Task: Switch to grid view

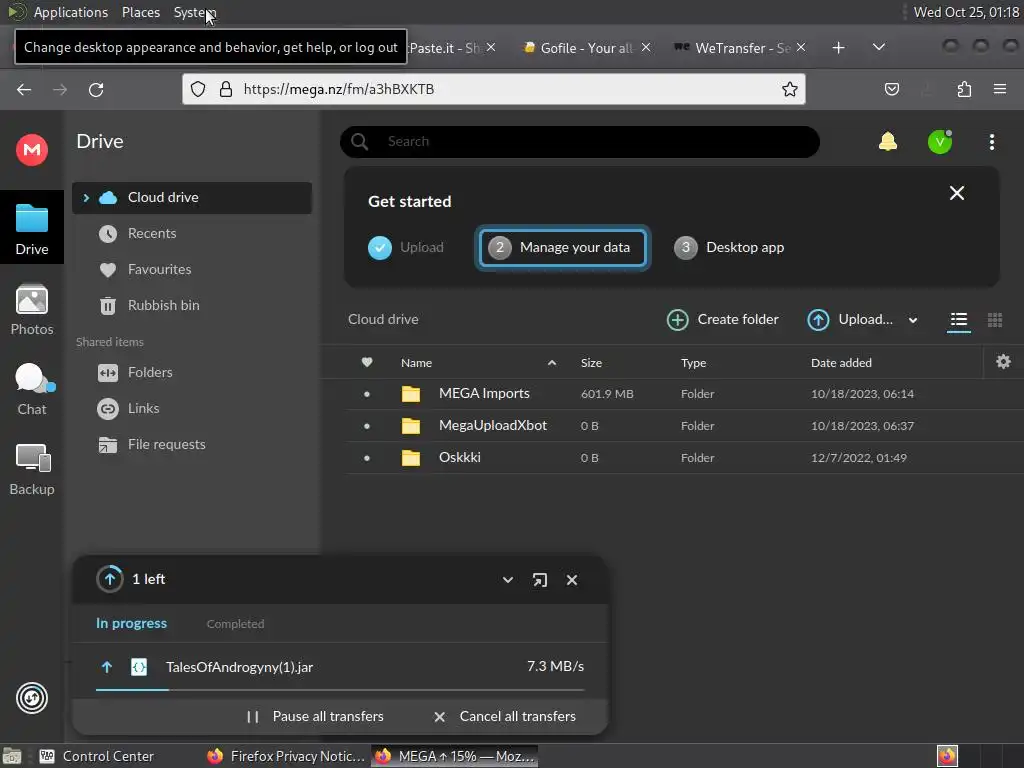Action: pyautogui.click(x=995, y=319)
